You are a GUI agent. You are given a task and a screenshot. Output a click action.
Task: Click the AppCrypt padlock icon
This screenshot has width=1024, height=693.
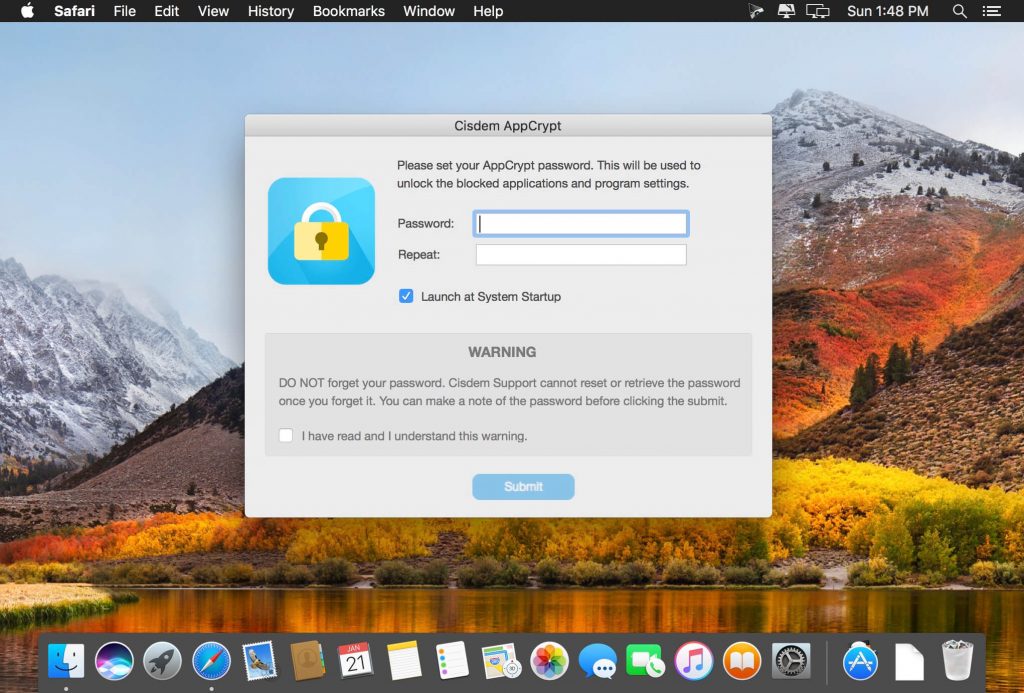320,230
